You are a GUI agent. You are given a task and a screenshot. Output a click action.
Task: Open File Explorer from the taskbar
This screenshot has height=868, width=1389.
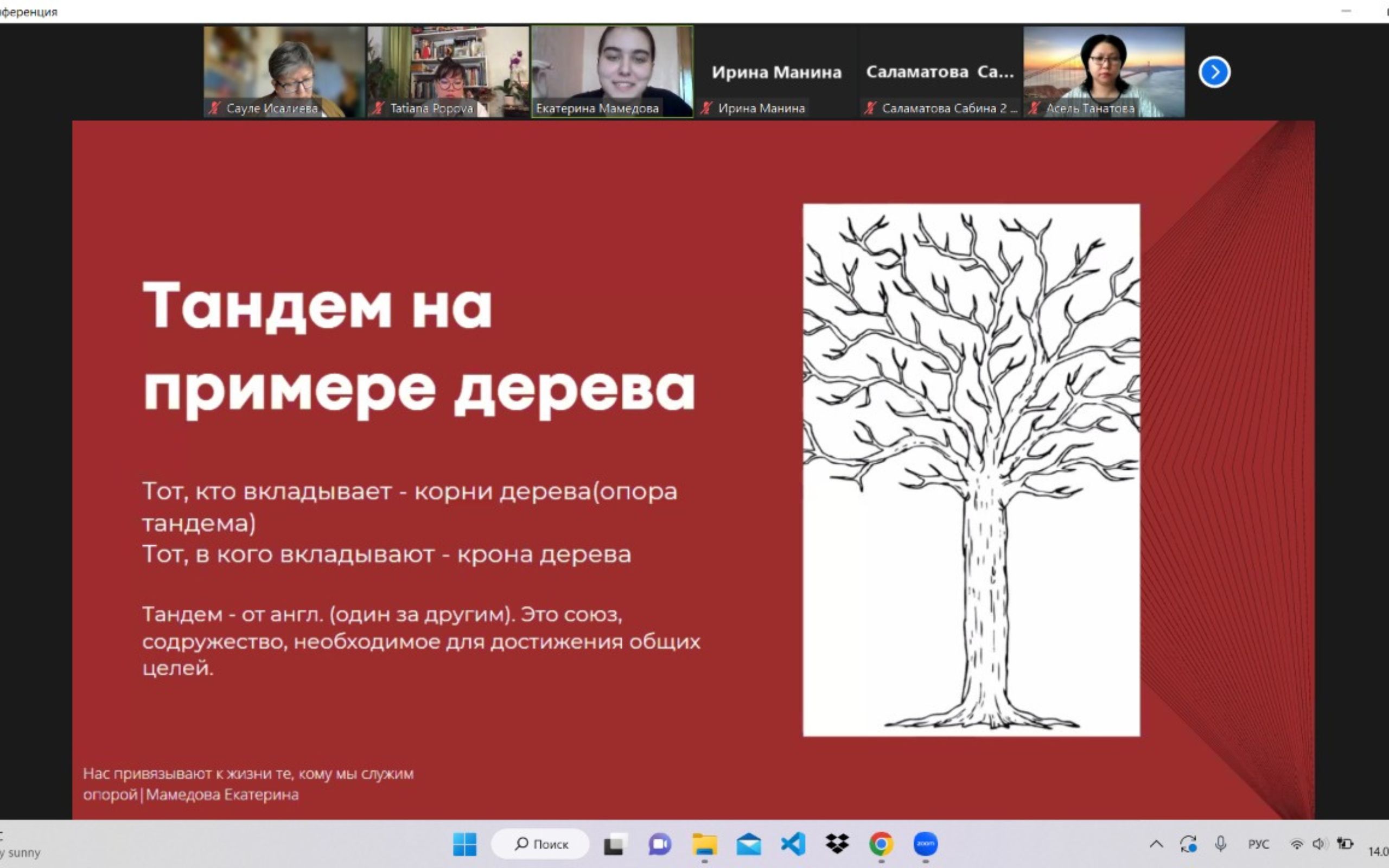click(x=704, y=844)
